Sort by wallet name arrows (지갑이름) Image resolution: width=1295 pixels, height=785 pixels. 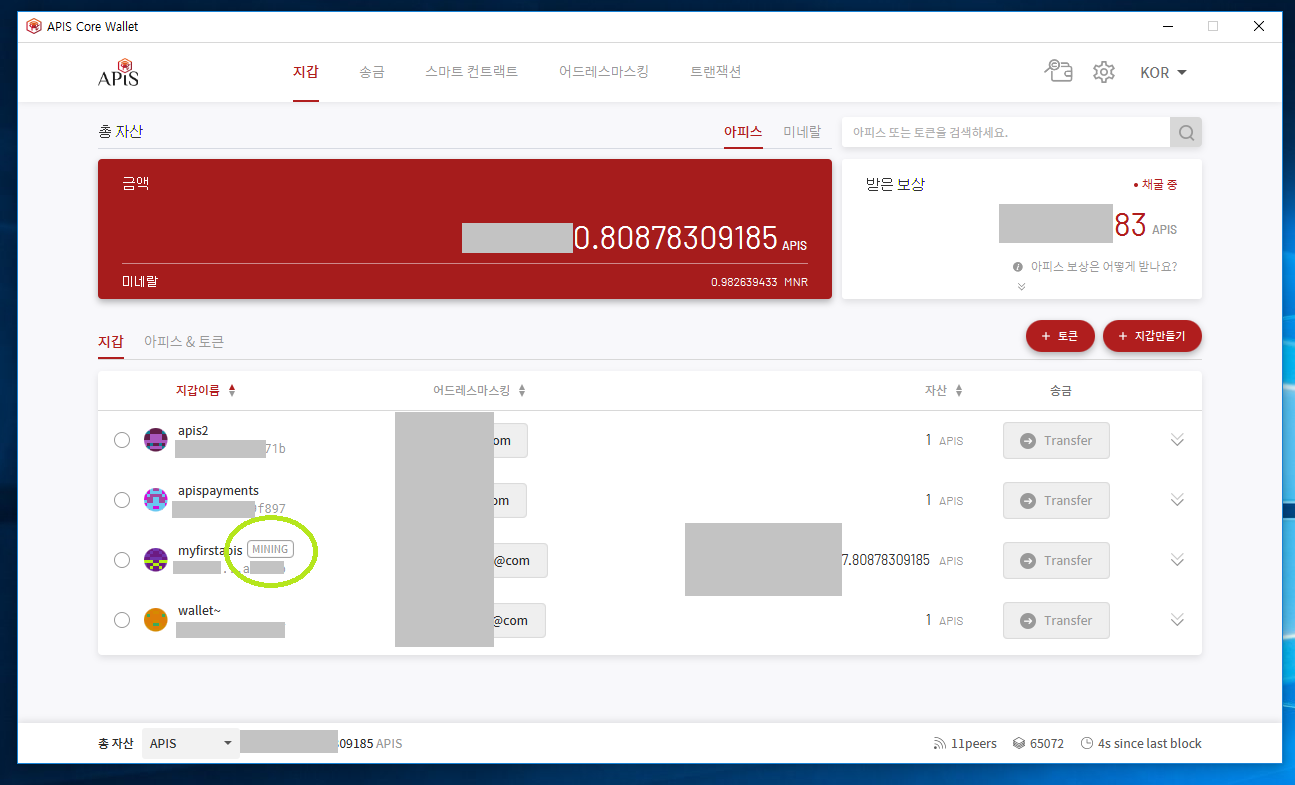point(232,391)
